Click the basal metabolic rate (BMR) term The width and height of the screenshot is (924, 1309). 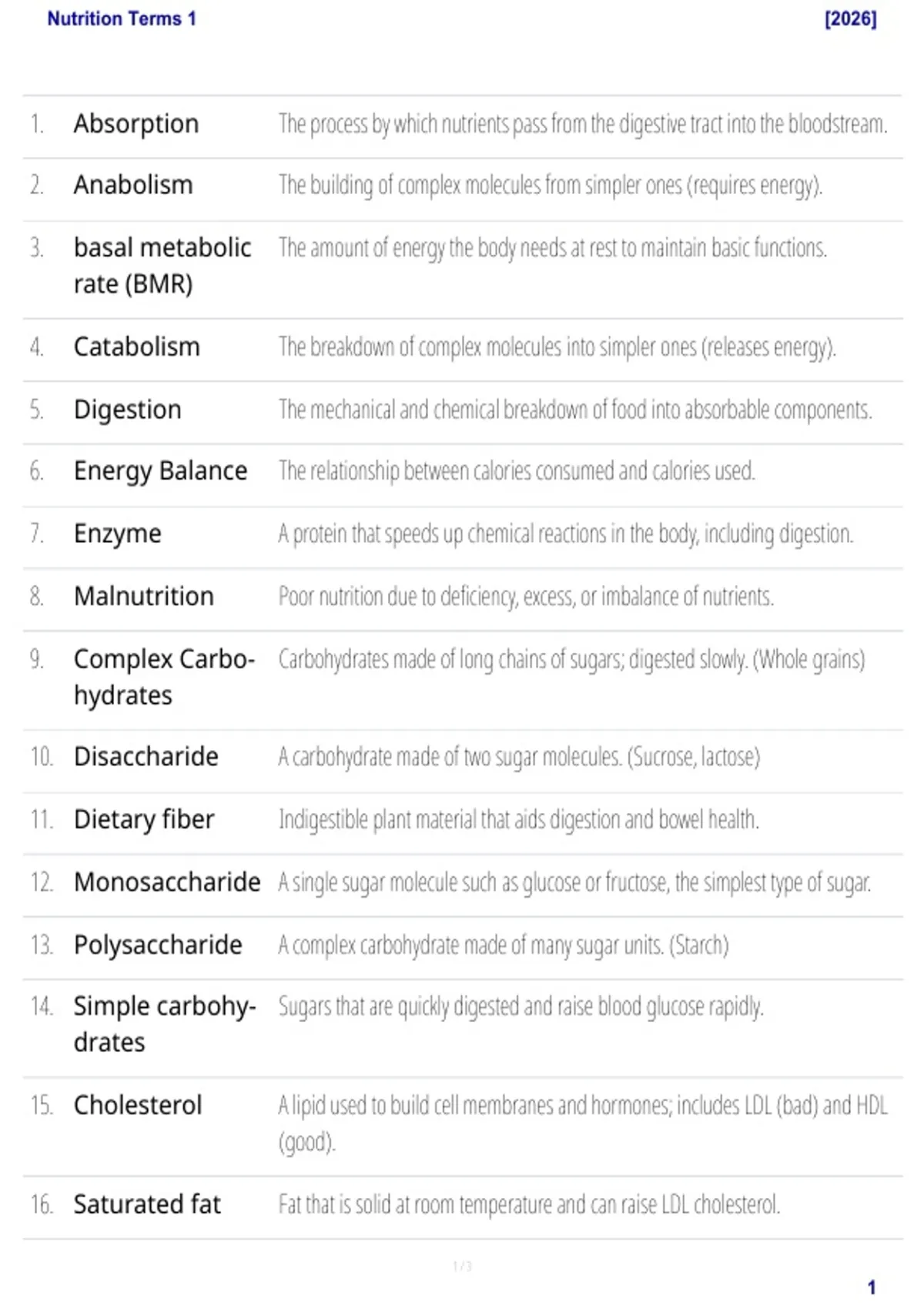(162, 266)
